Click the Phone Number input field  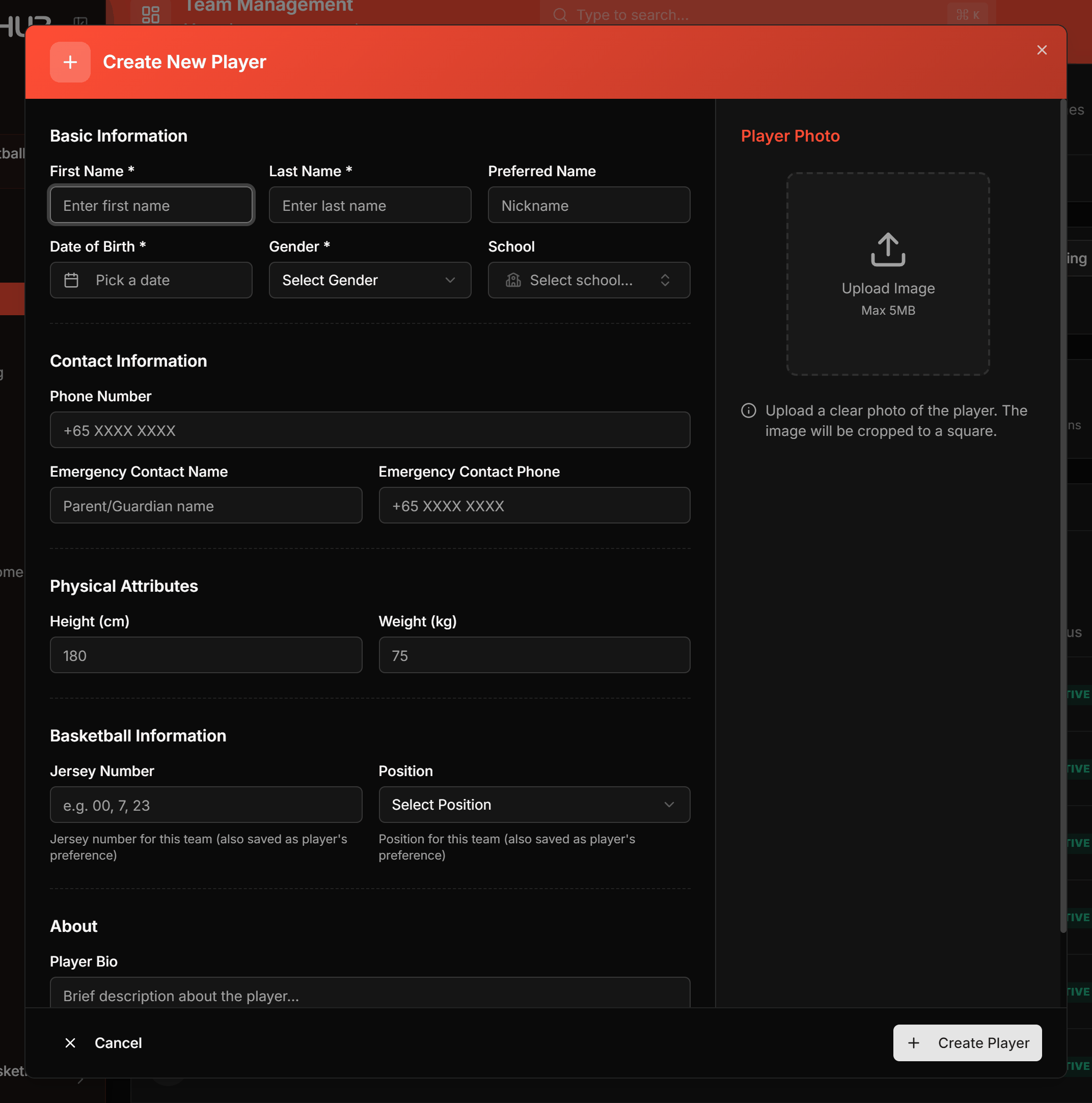point(370,430)
